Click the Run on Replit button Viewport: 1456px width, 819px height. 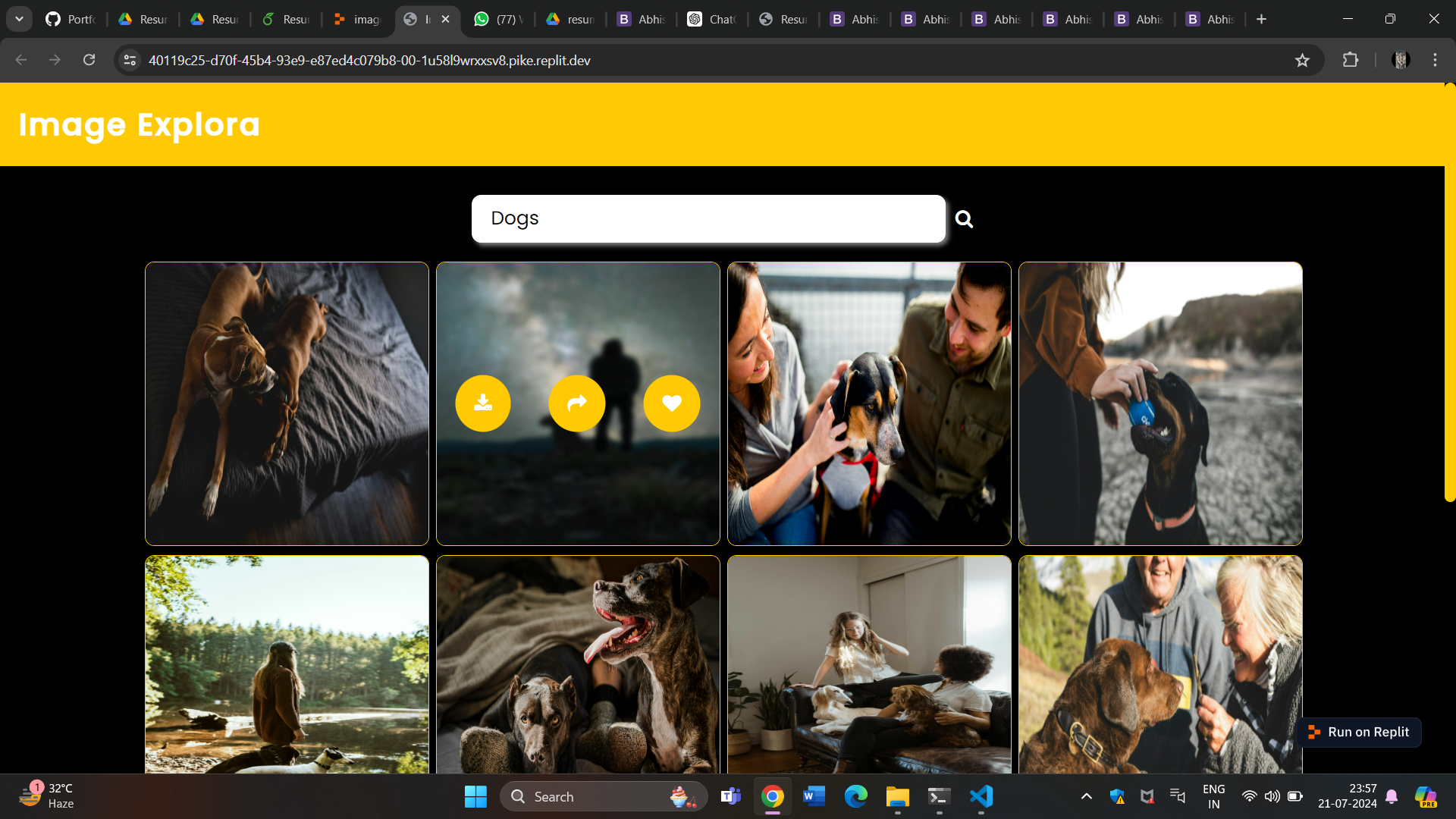pos(1359,733)
